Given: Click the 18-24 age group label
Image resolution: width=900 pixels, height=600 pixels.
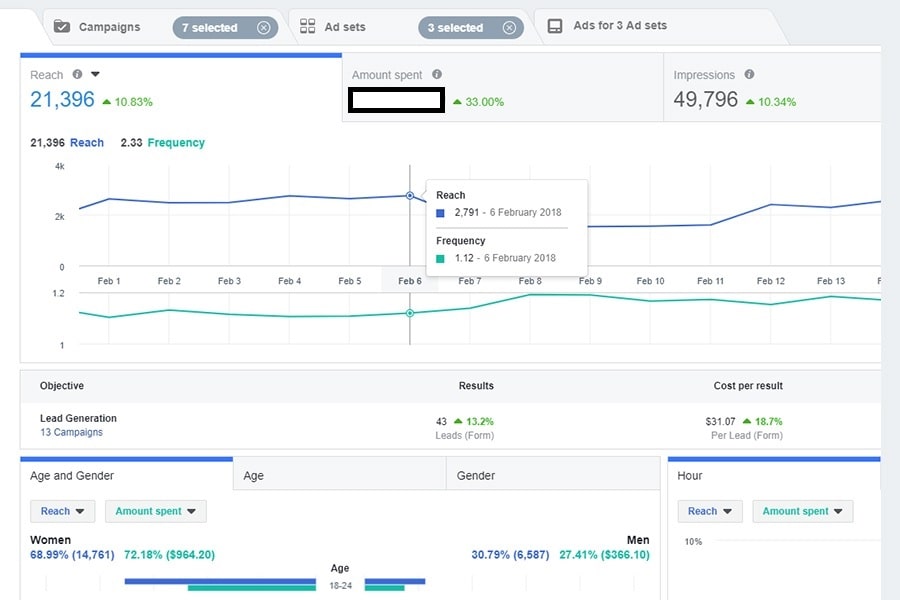Looking at the screenshot, I should click(x=340, y=586).
